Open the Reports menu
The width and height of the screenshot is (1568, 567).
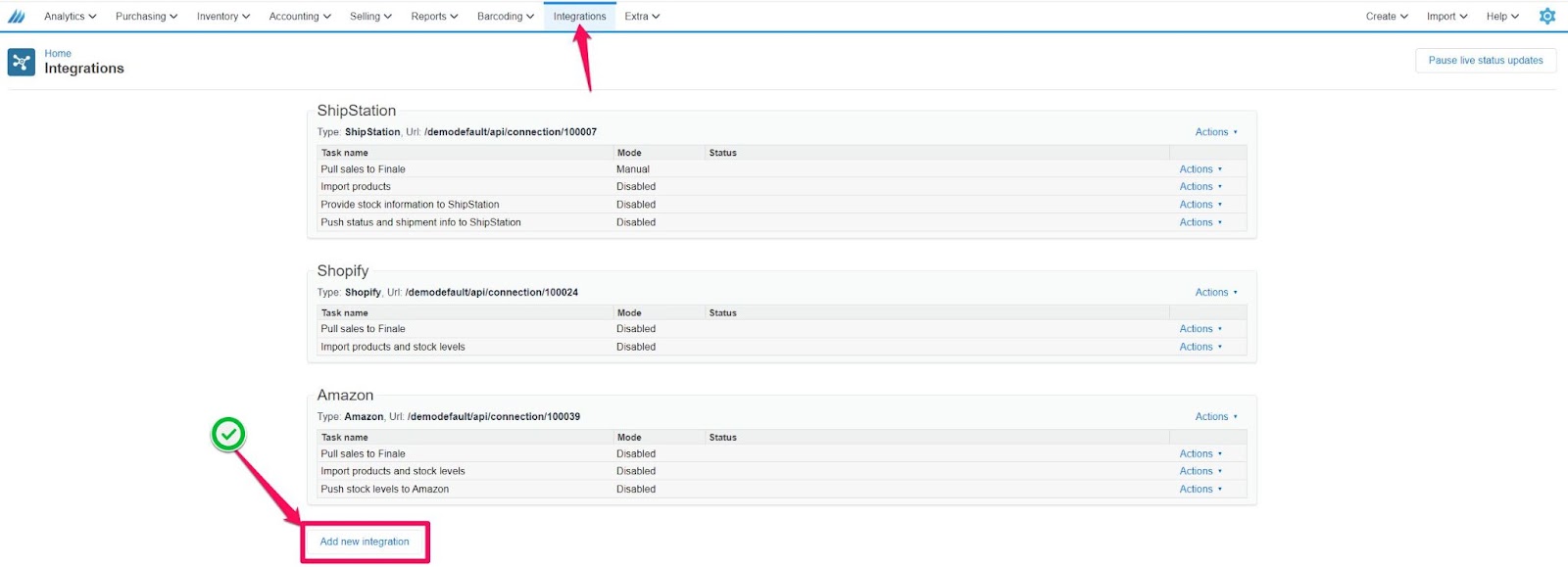coord(434,17)
